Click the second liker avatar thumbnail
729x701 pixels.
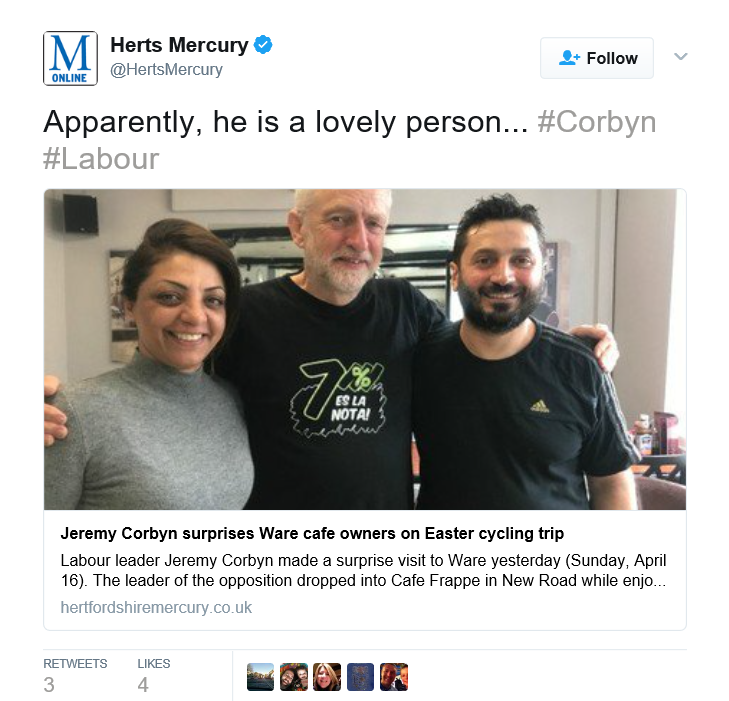click(x=294, y=677)
